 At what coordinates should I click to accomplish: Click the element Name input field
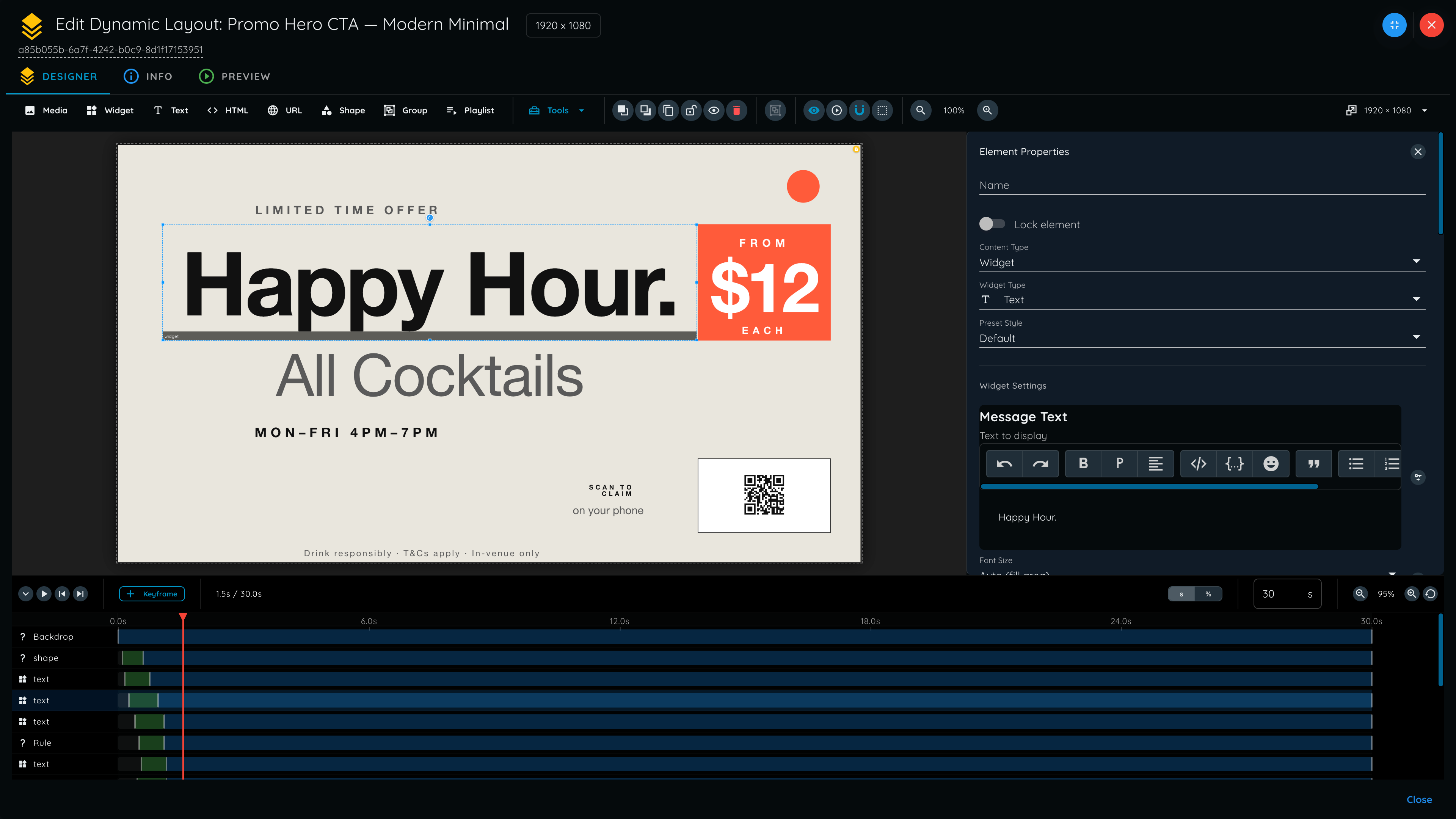[x=1202, y=185]
